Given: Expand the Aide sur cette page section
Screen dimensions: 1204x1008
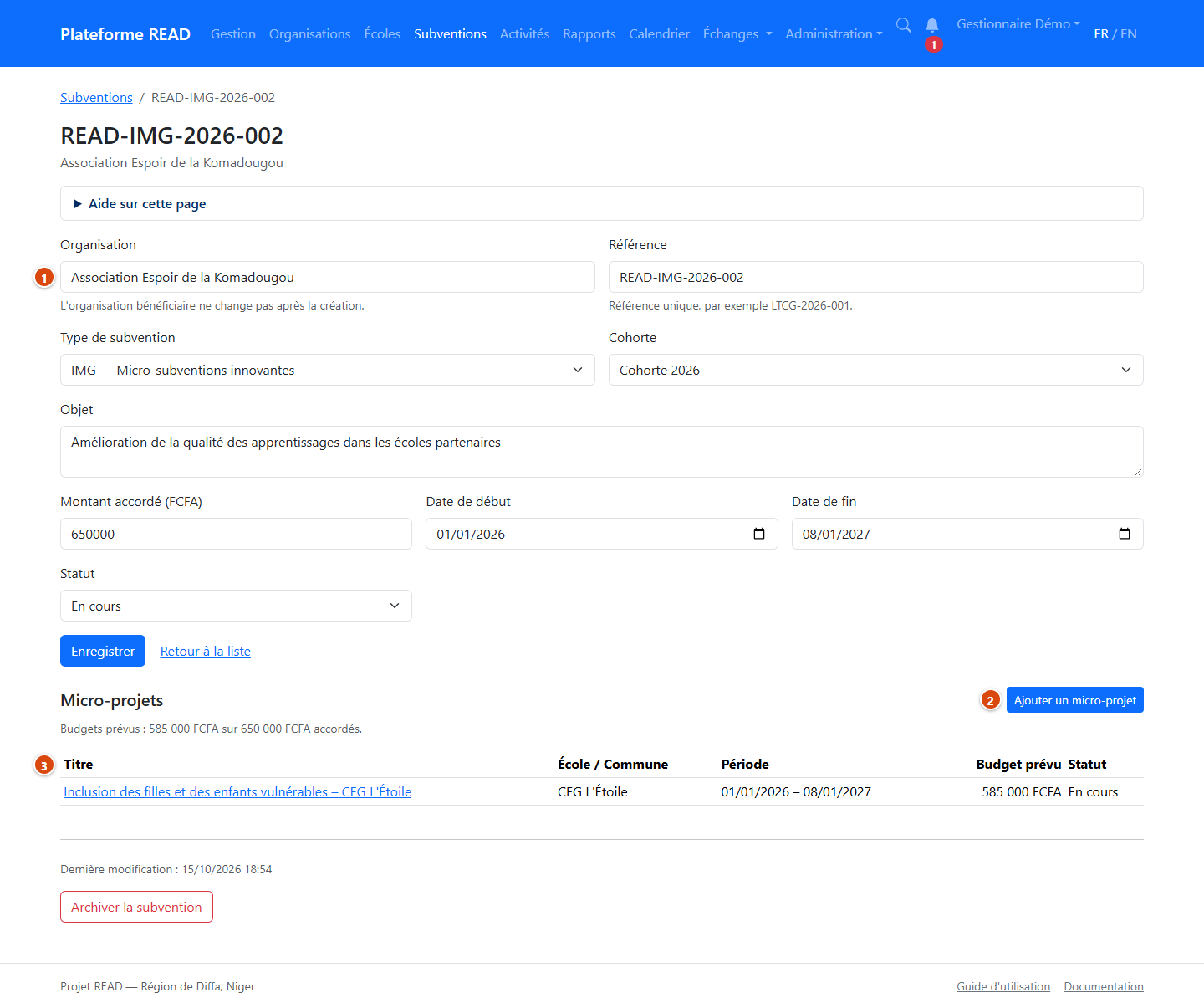Looking at the screenshot, I should click(602, 203).
